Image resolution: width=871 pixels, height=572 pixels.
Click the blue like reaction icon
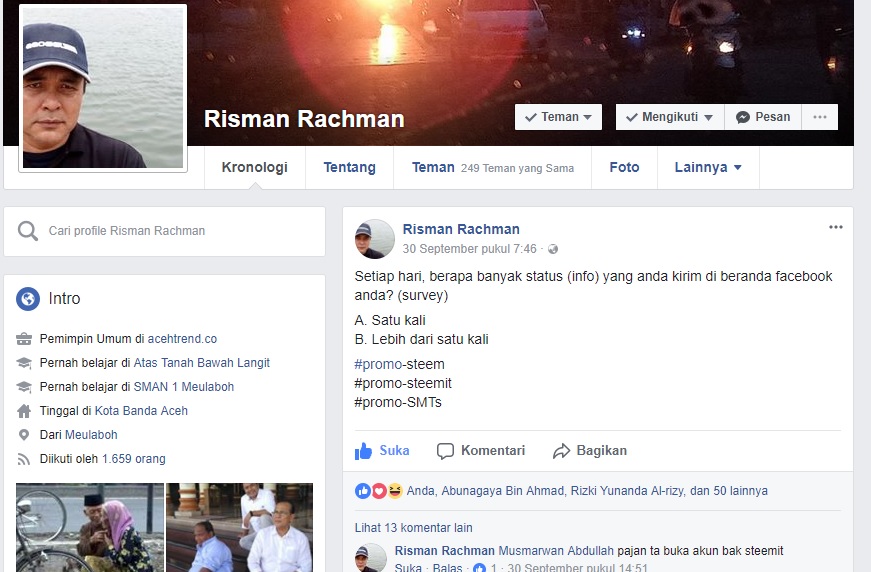(x=363, y=491)
